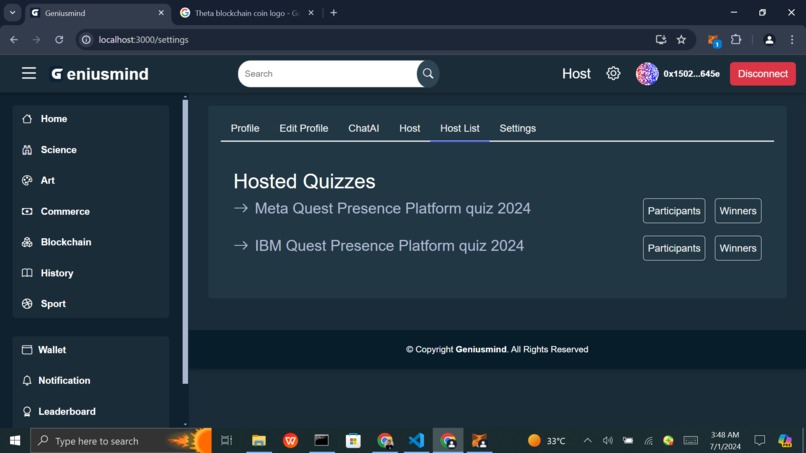Open Task View on taskbar
The width and height of the screenshot is (806, 453).
(x=226, y=441)
